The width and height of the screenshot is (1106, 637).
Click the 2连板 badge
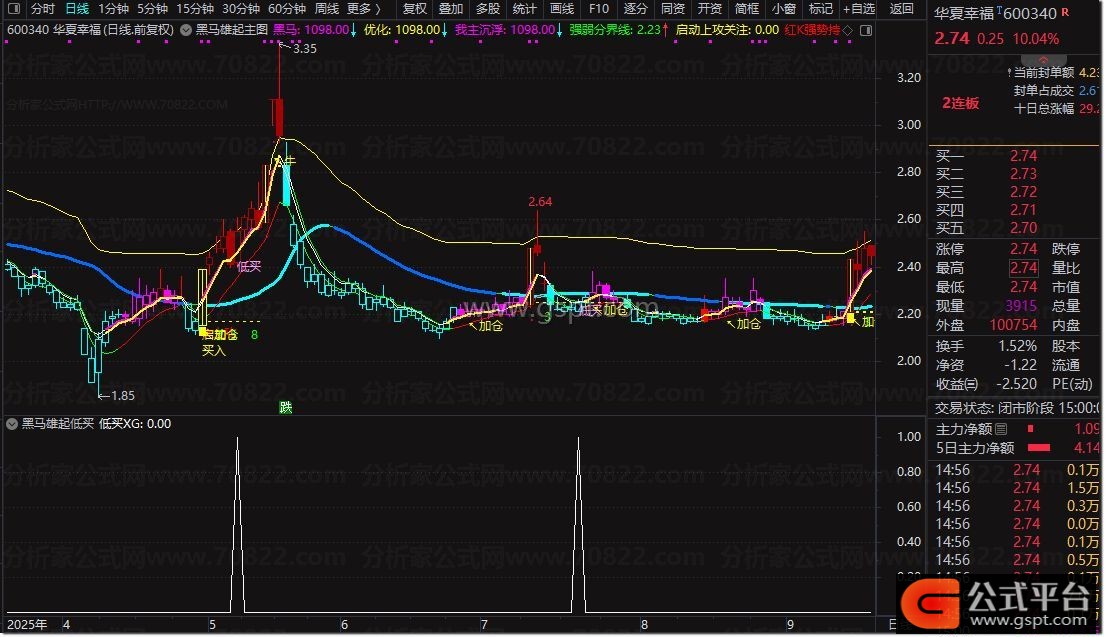coord(960,103)
